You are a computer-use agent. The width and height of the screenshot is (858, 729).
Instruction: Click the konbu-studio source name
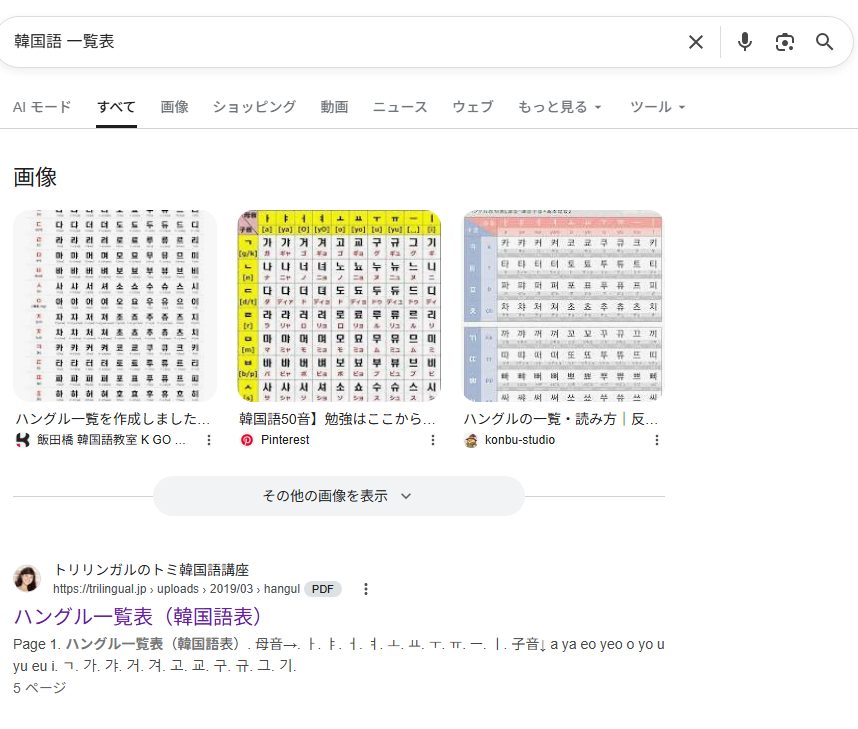coord(520,440)
